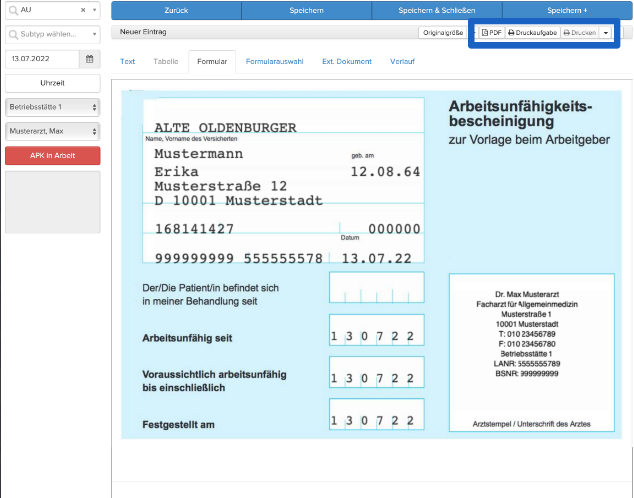Click the Drucken printer button

click(580, 33)
